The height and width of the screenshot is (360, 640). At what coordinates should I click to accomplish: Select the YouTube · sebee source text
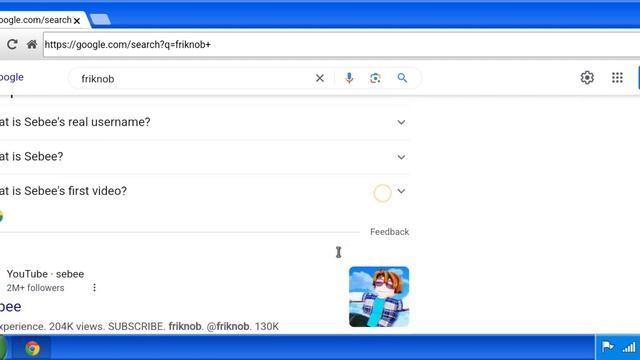point(45,274)
